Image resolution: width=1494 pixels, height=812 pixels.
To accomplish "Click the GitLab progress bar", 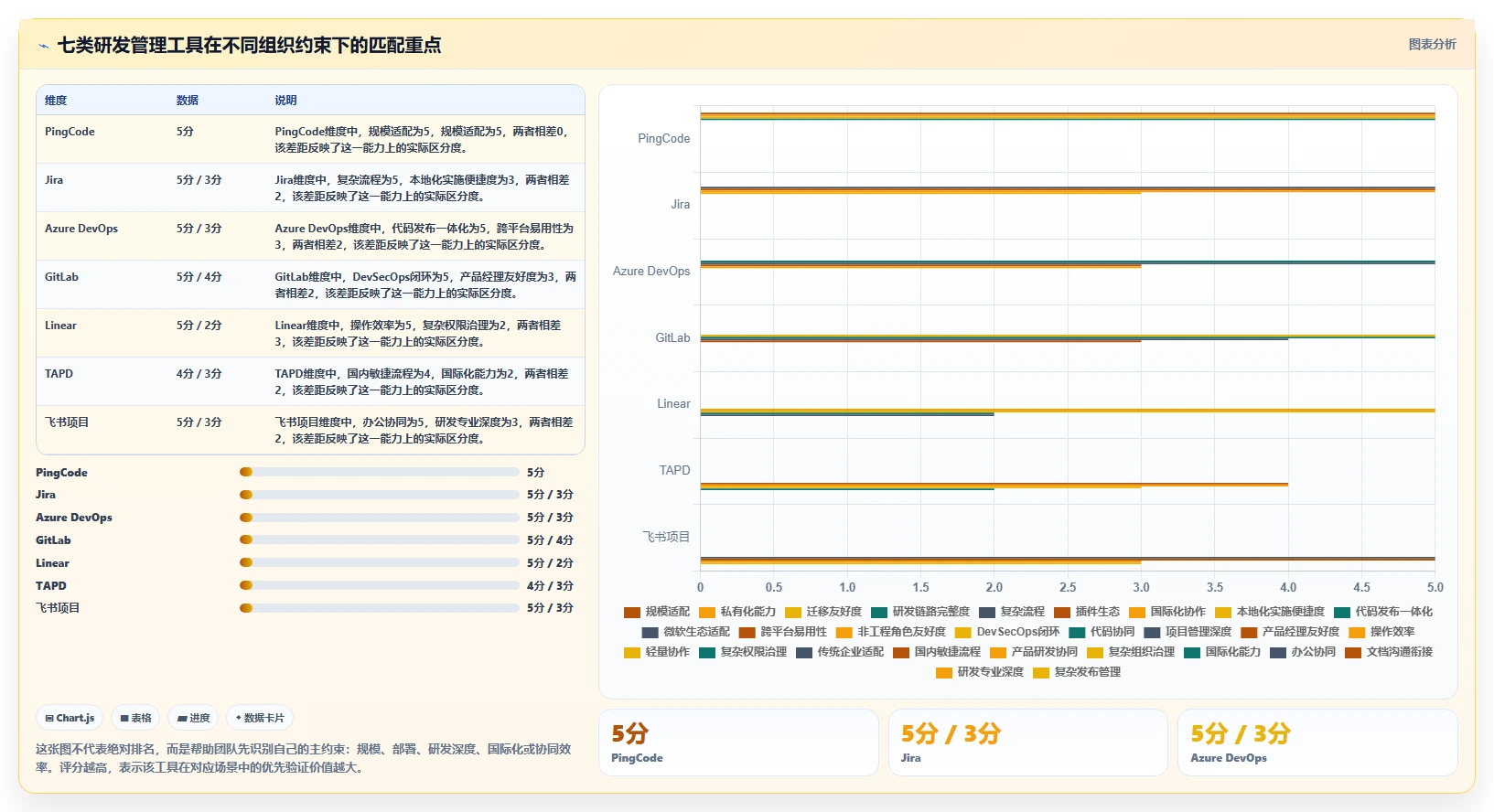I will point(380,540).
